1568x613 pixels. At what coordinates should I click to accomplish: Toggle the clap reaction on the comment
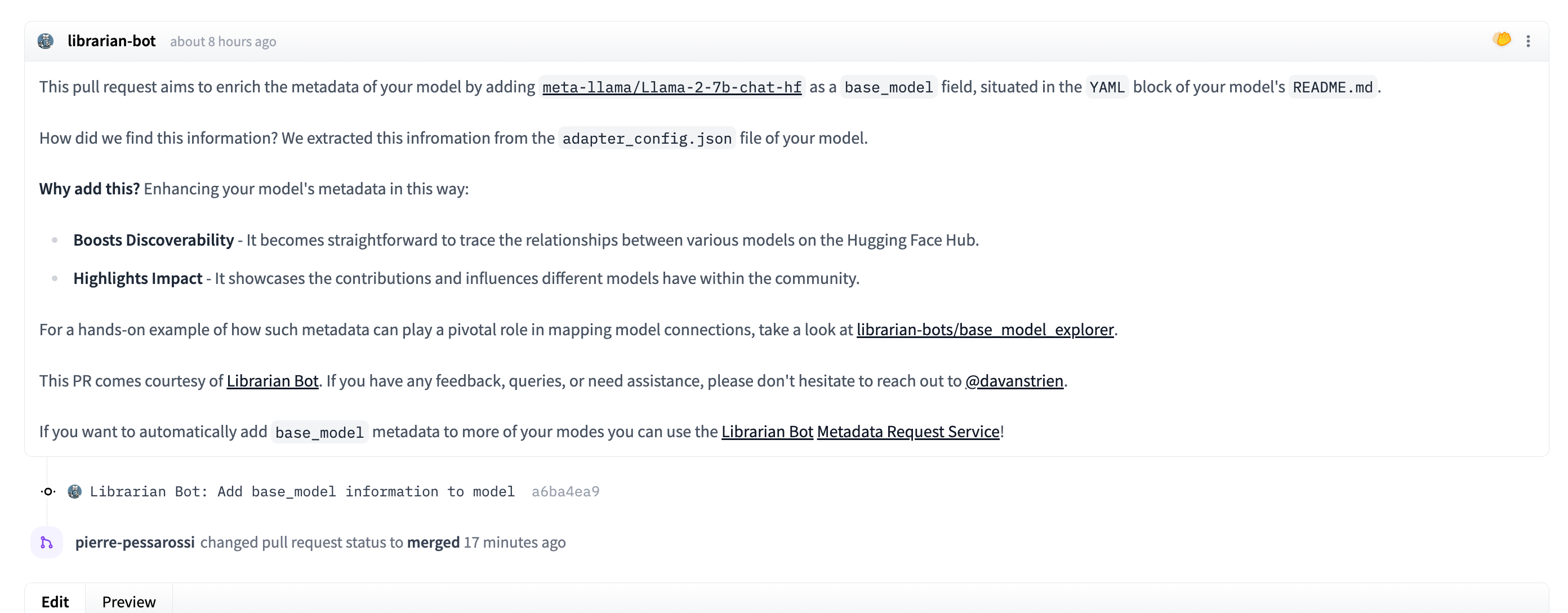tap(1502, 39)
